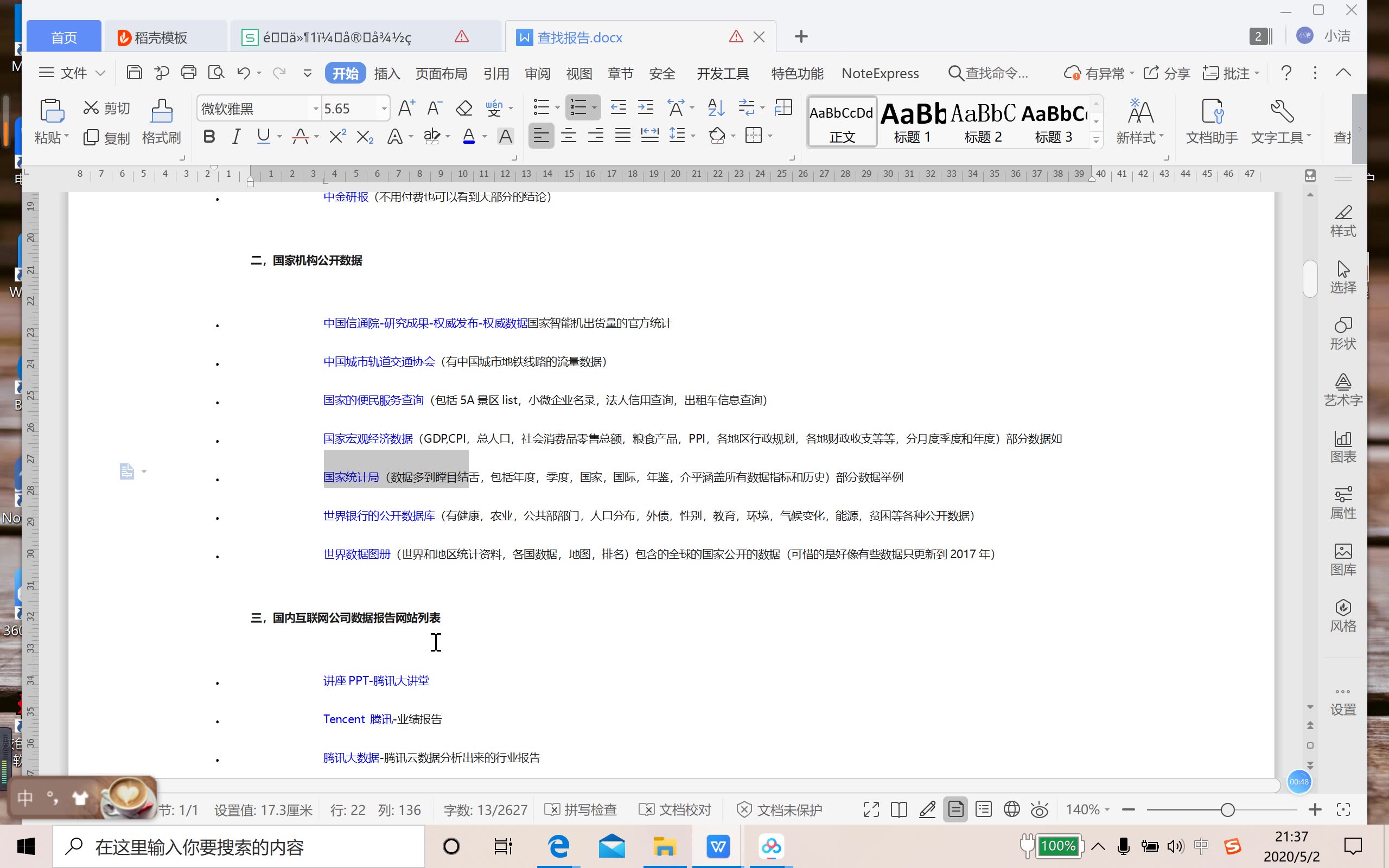This screenshot has height=868, width=1389.
Task: Set paragraph to center alignment
Action: click(x=568, y=136)
